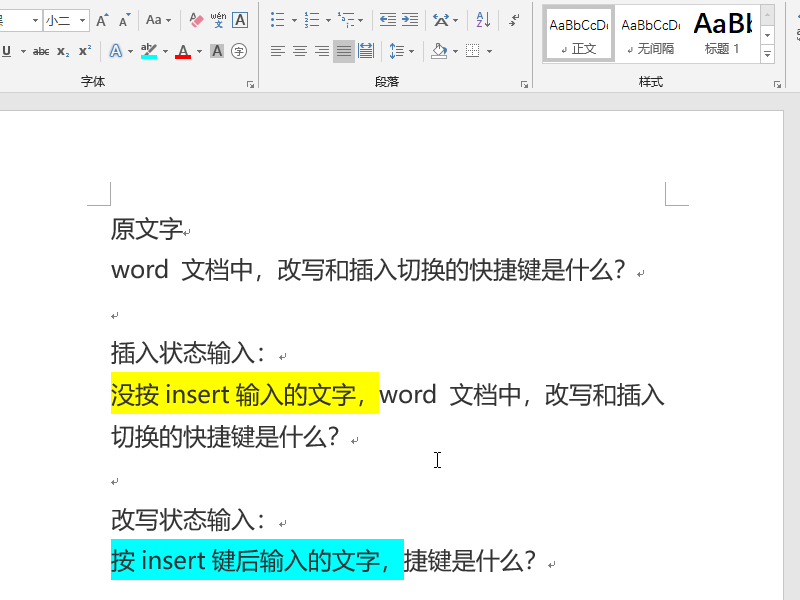Toggle subscript formatting
The image size is (800, 600).
pyautogui.click(x=63, y=51)
